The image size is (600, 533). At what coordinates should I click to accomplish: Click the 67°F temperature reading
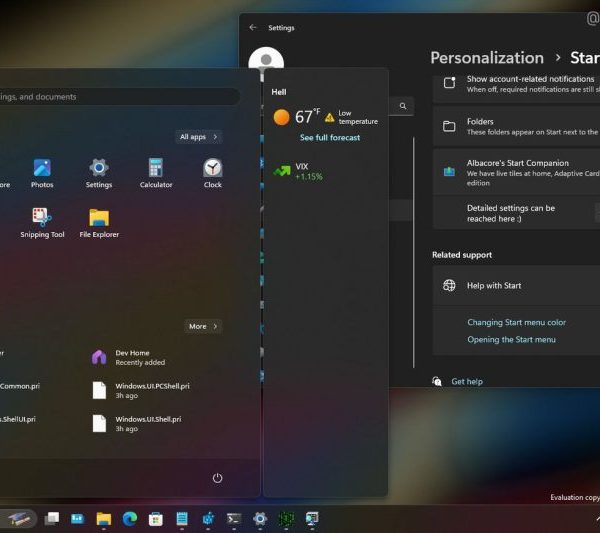pos(307,116)
